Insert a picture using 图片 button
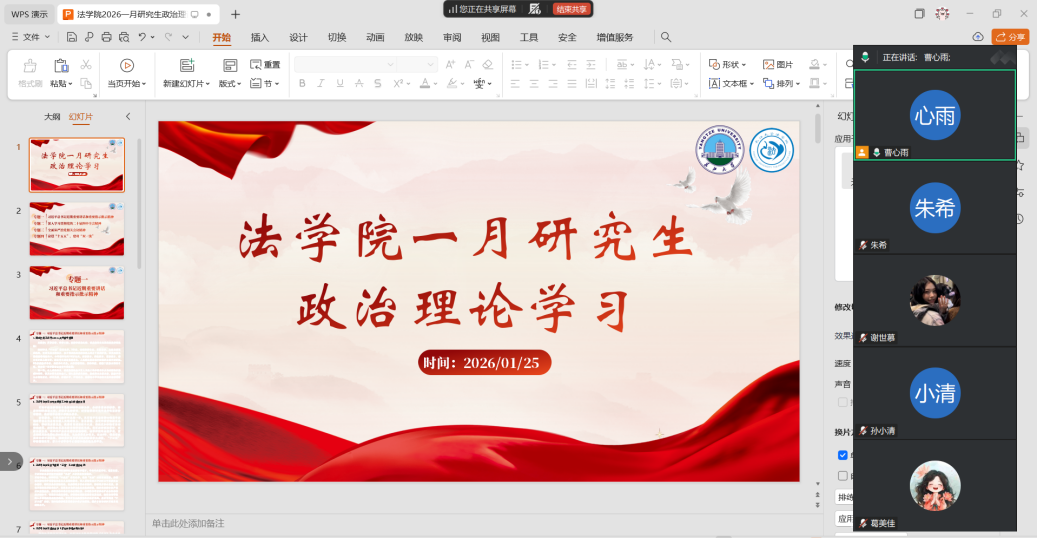The height and width of the screenshot is (538, 1037). [777, 65]
